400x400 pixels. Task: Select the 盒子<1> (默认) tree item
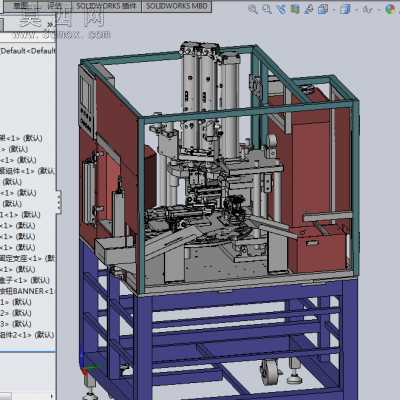25,280
